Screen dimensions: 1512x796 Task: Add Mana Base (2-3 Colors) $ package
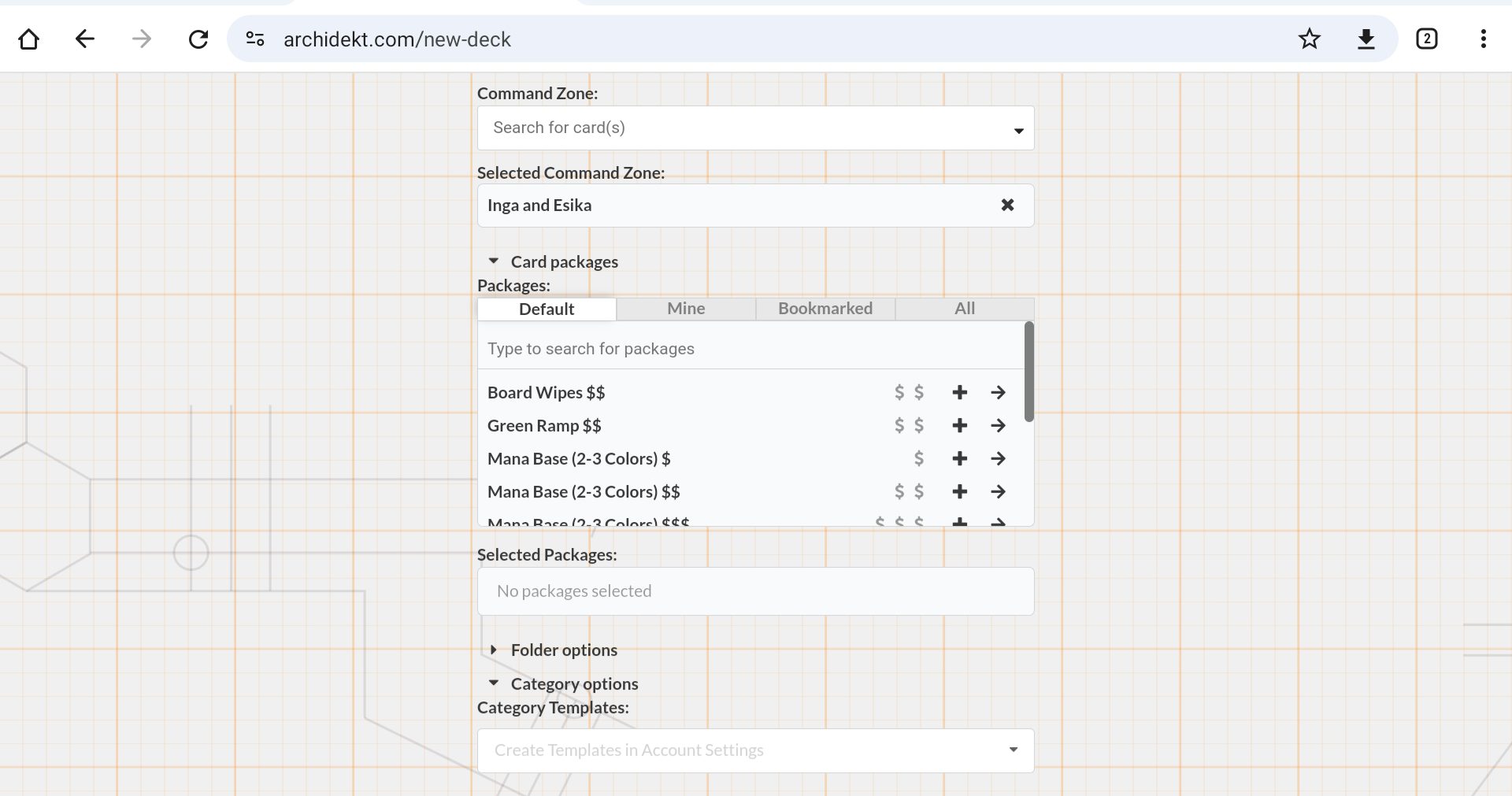pos(959,459)
